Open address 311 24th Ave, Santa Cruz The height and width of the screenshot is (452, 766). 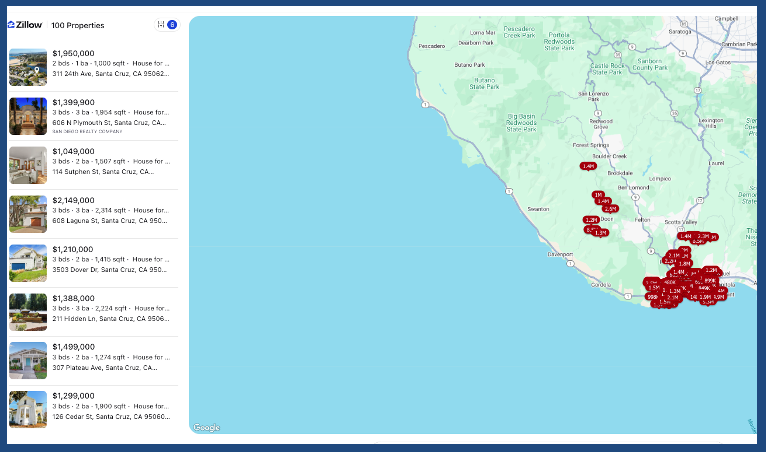tap(111, 74)
